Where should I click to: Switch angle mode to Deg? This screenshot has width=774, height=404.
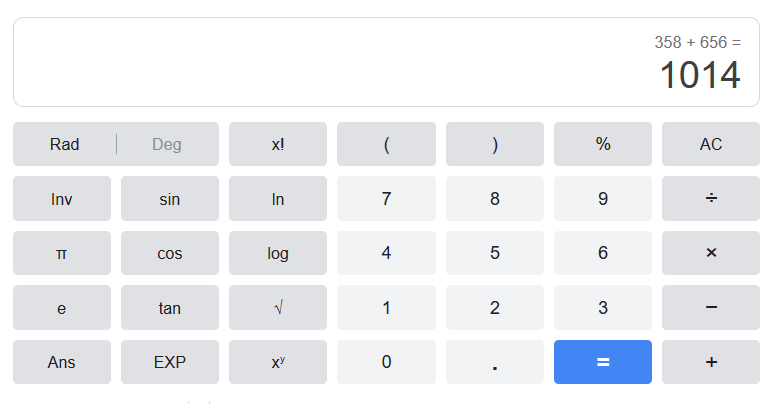pyautogui.click(x=167, y=144)
